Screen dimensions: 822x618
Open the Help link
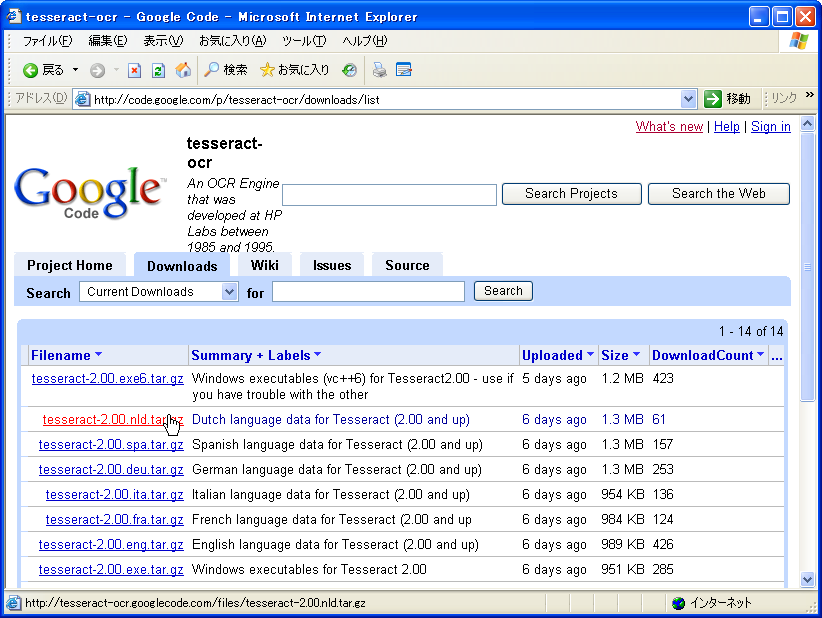tap(727, 126)
